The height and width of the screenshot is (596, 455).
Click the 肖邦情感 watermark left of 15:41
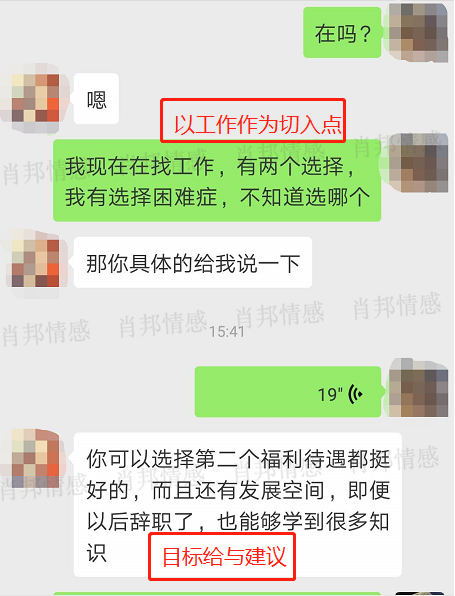tap(163, 323)
